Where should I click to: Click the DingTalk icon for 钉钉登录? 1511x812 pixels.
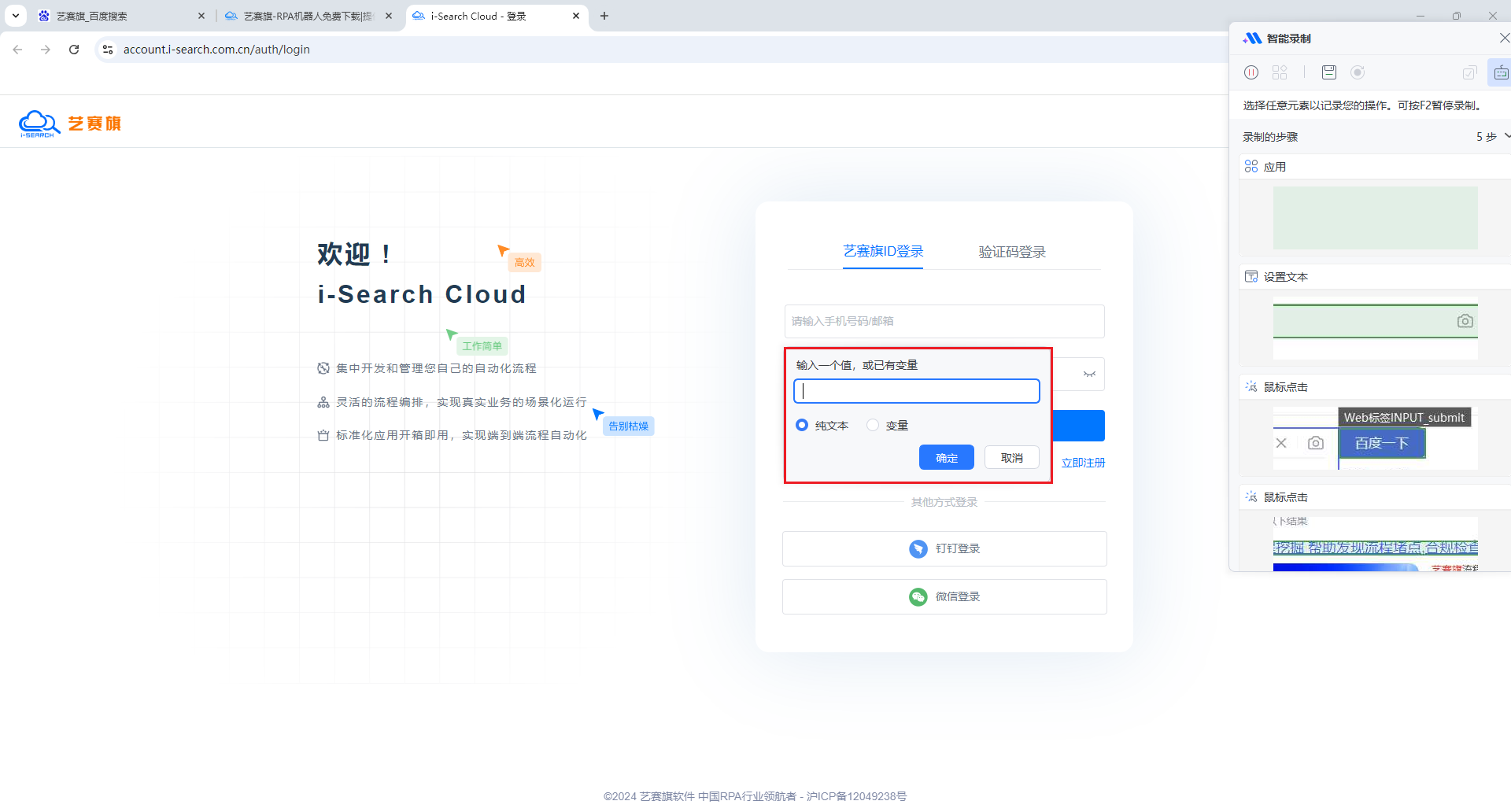point(918,549)
